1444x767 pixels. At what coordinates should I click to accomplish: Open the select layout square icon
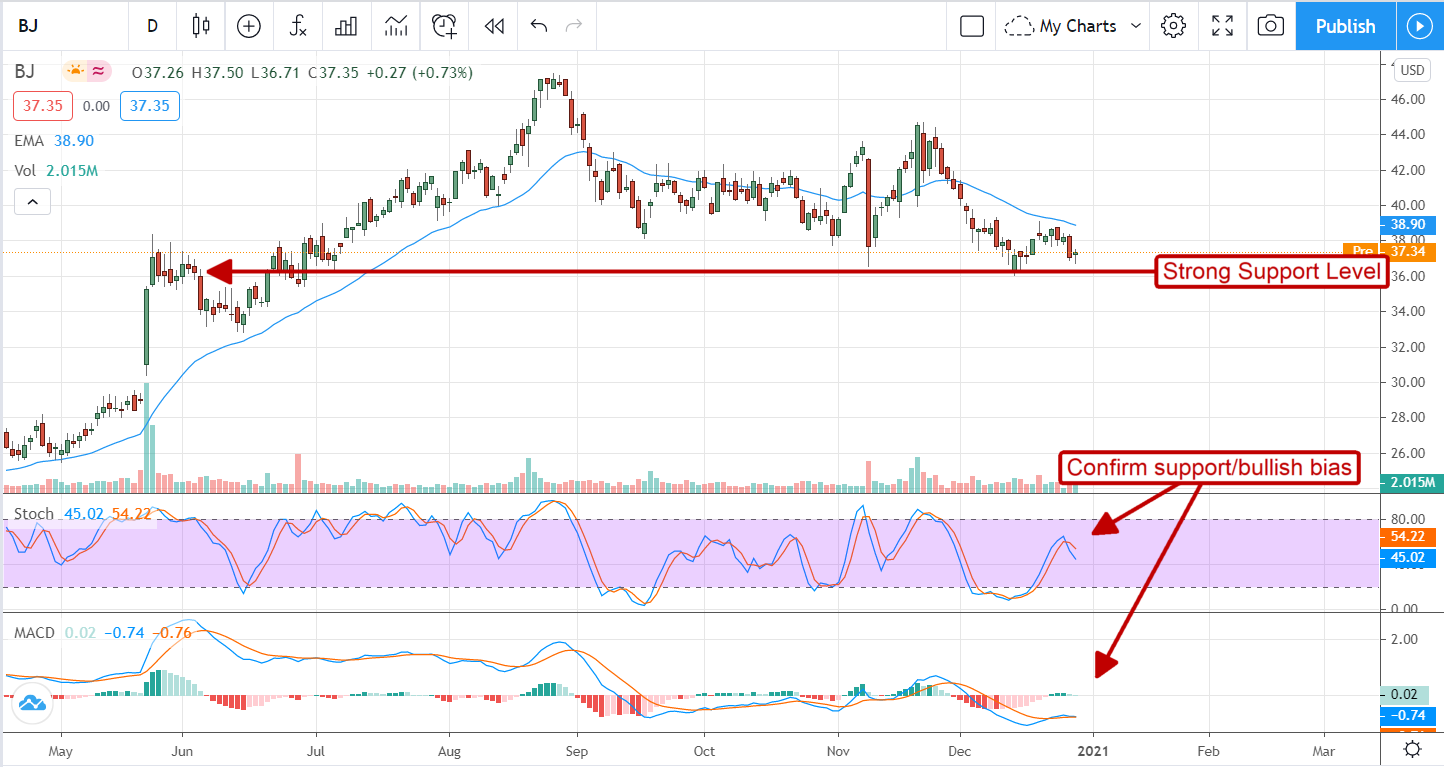tap(971, 26)
